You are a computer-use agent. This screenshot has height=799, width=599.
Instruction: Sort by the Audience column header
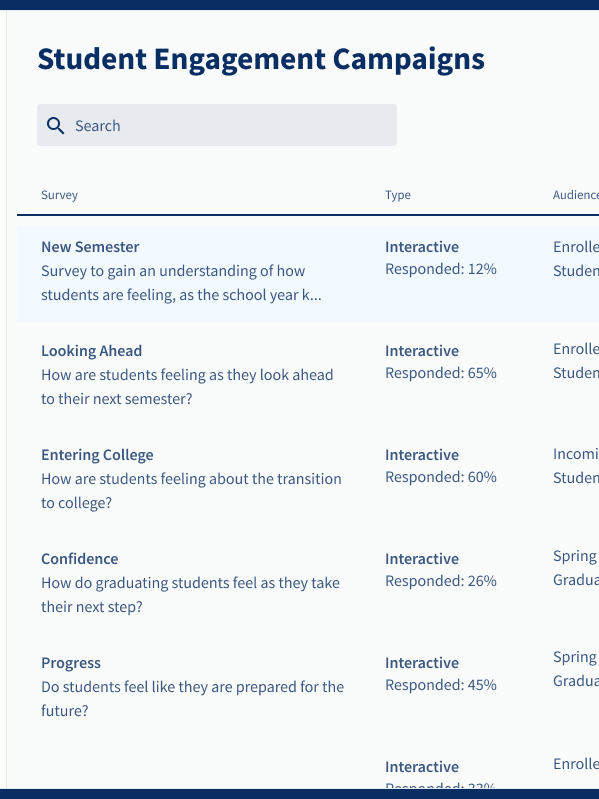576,195
